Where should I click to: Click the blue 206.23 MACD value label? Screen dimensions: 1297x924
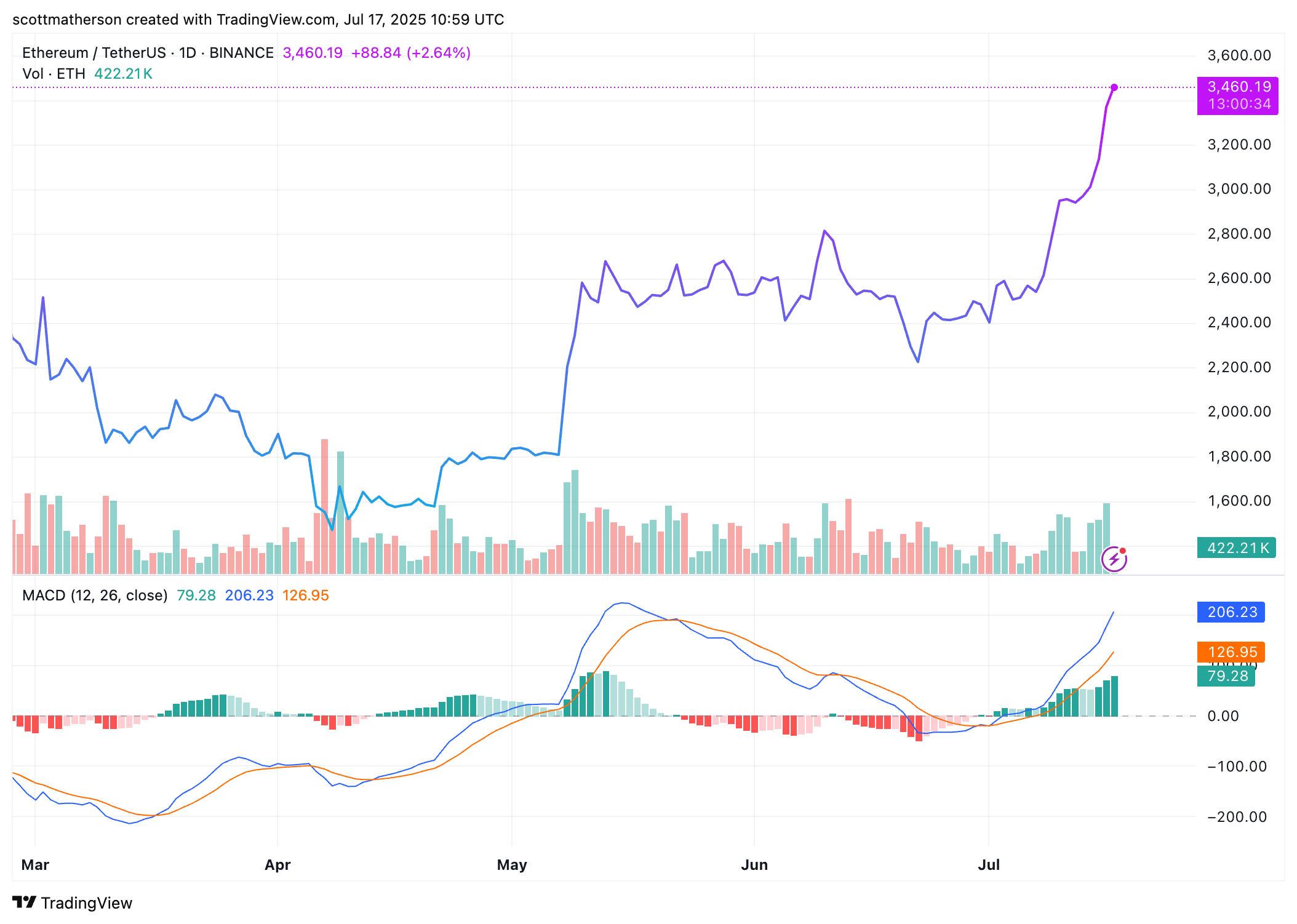click(x=1231, y=612)
